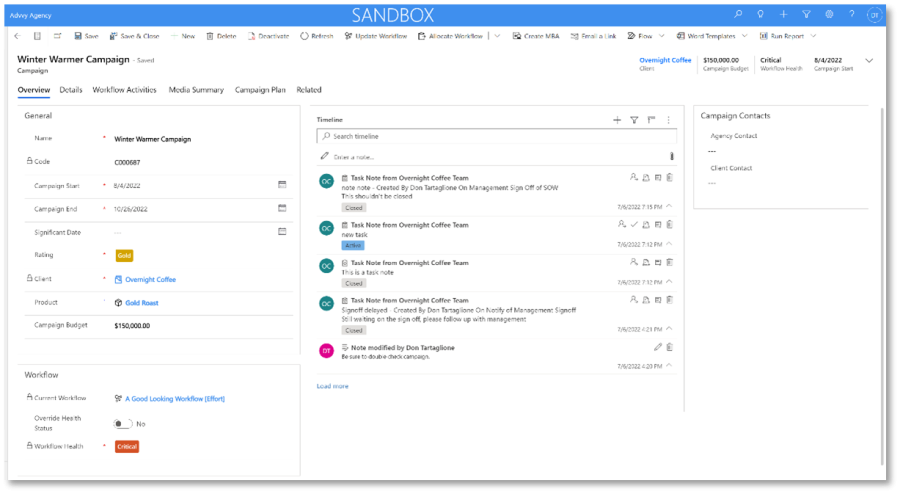Click the search magnifier icon in top bar
Screen dimensions: 900x494
click(x=738, y=15)
